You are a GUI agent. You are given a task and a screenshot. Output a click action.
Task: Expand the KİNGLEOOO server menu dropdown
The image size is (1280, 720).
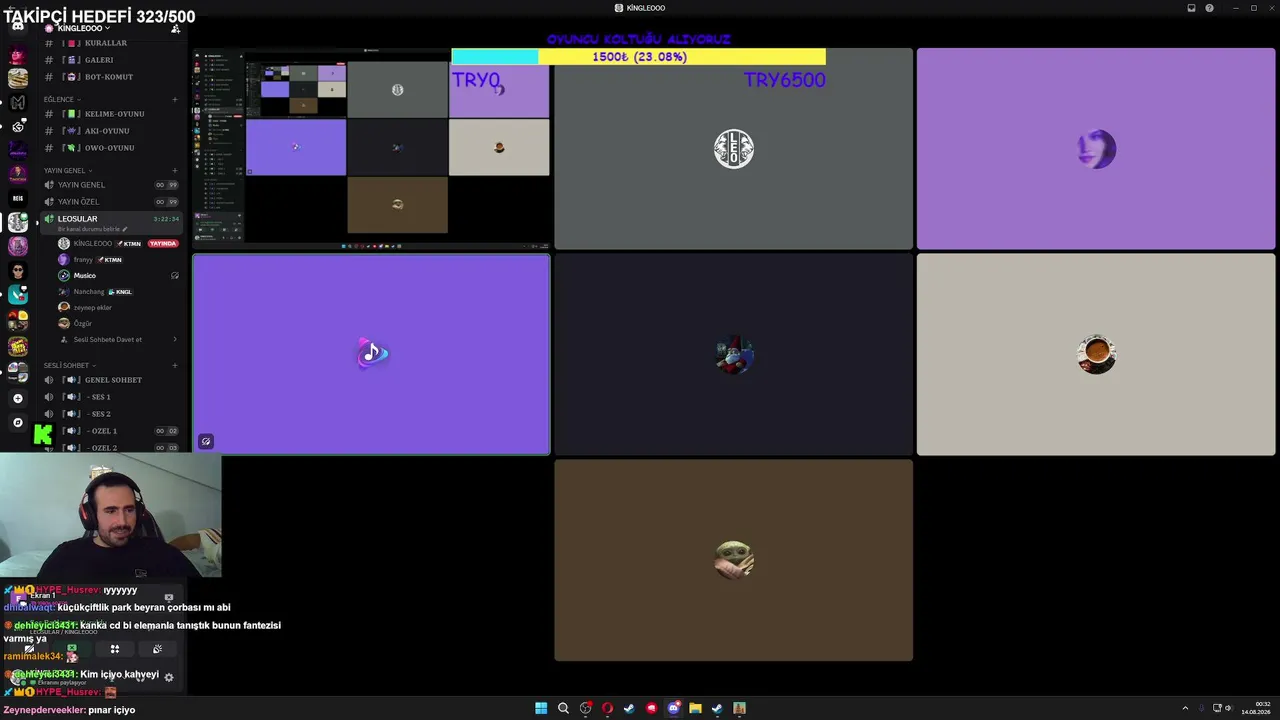pos(83,28)
